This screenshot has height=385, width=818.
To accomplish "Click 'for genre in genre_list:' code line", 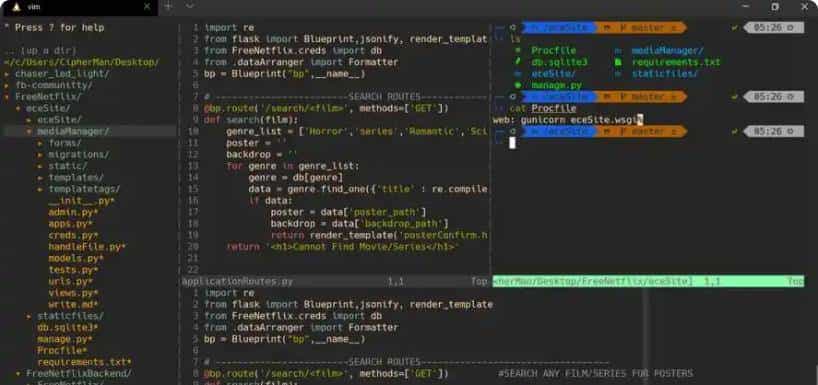I will (293, 166).
